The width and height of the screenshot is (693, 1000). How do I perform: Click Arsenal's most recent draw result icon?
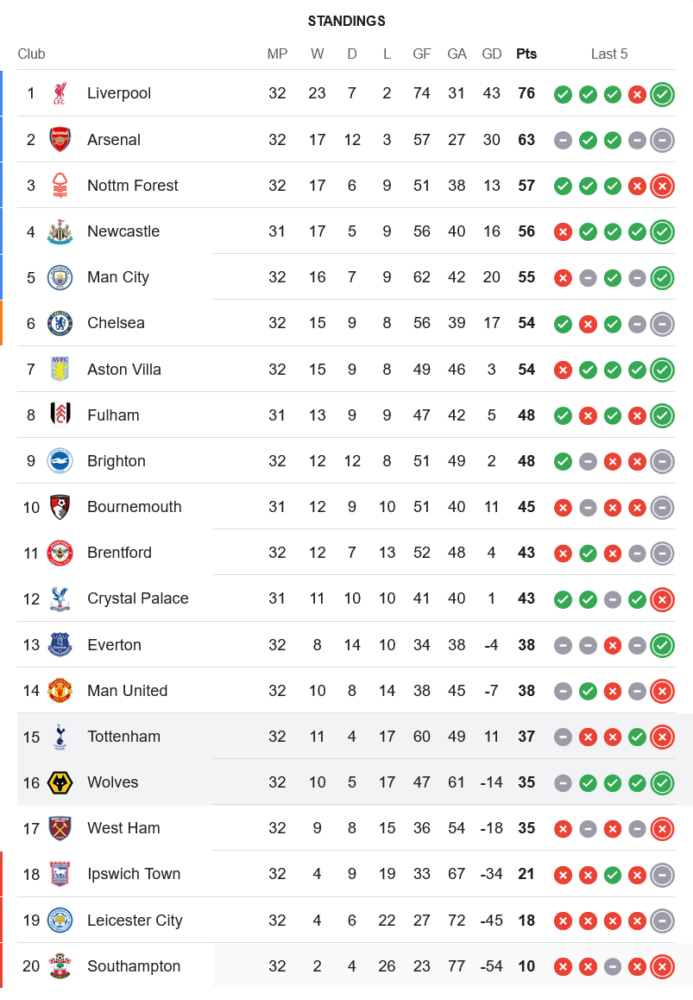point(661,141)
